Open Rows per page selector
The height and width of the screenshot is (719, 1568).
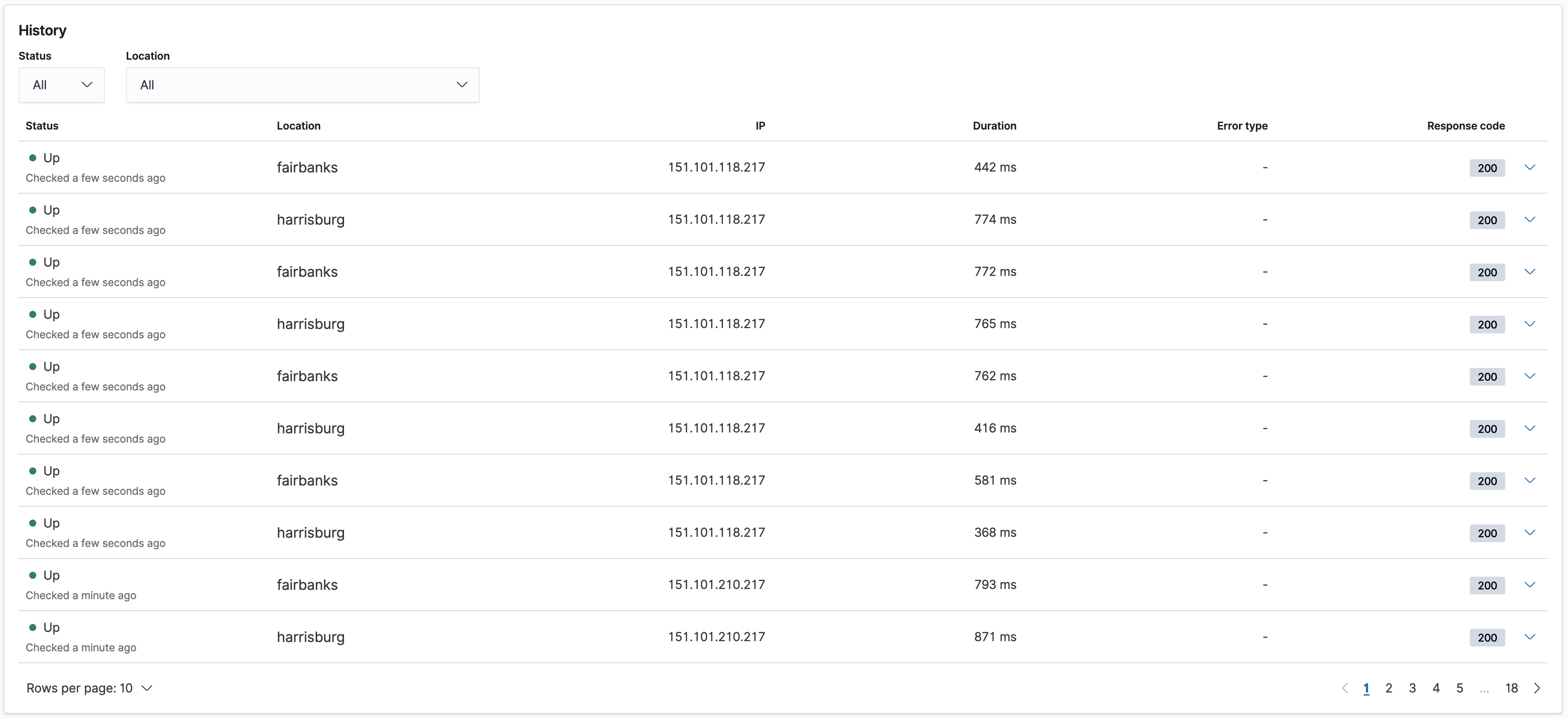pyautogui.click(x=89, y=688)
